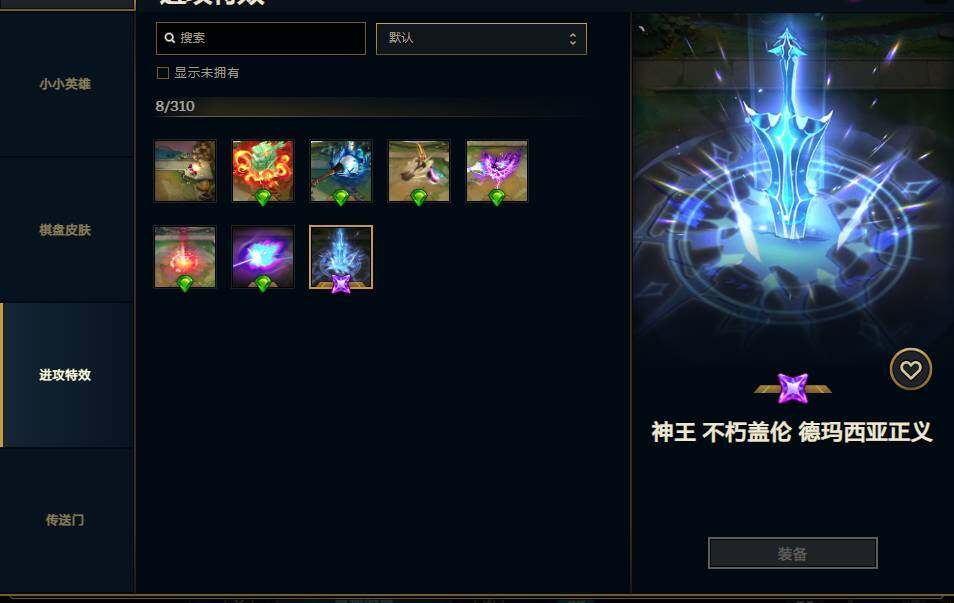This screenshot has width=954, height=603.
Task: Select the first default attack effect thumbnail
Action: tap(185, 171)
